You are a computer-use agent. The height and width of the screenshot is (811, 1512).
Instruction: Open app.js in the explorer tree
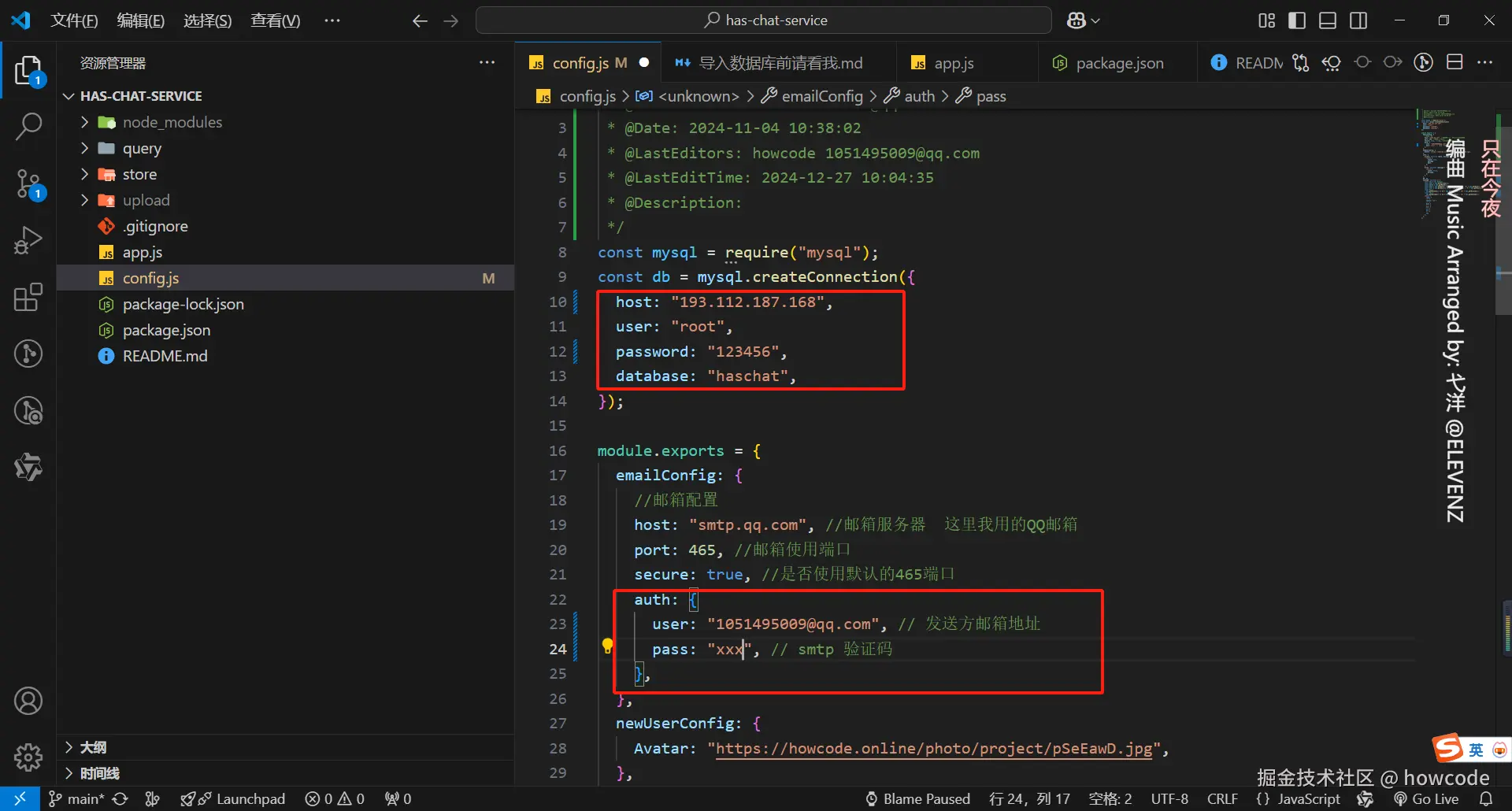(285, 252)
